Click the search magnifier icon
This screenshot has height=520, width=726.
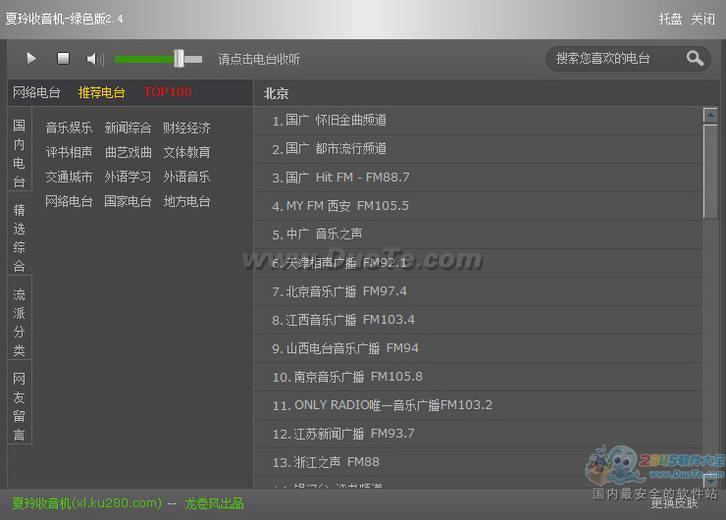click(695, 58)
